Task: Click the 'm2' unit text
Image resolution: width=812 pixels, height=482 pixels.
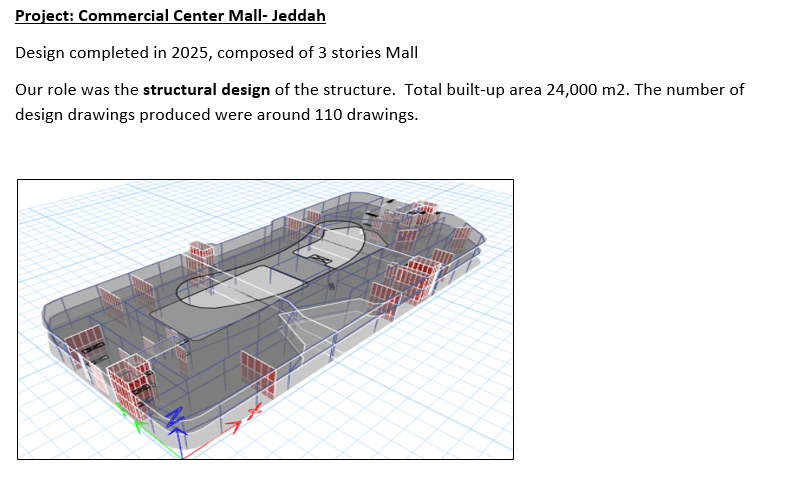Action: tap(613, 90)
